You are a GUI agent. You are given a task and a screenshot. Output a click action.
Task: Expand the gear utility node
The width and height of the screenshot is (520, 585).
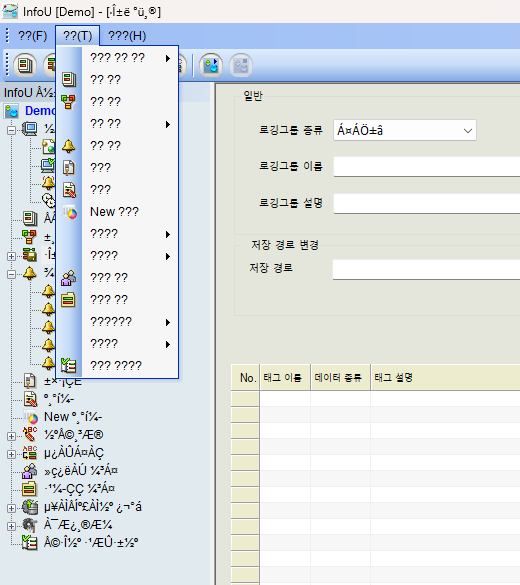point(11,526)
